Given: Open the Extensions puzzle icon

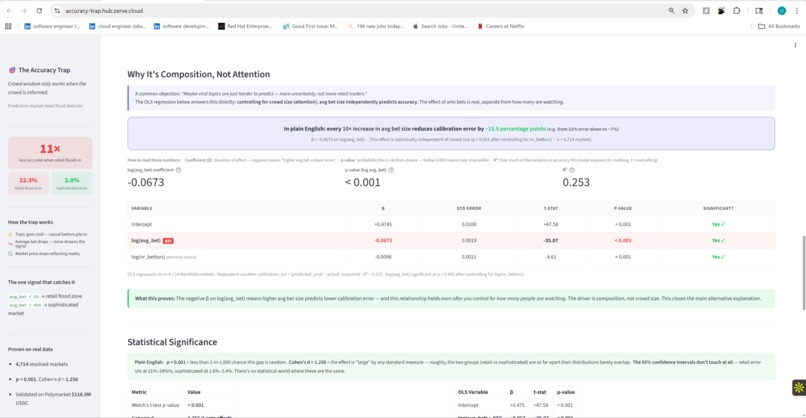Looking at the screenshot, I should click(x=736, y=10).
